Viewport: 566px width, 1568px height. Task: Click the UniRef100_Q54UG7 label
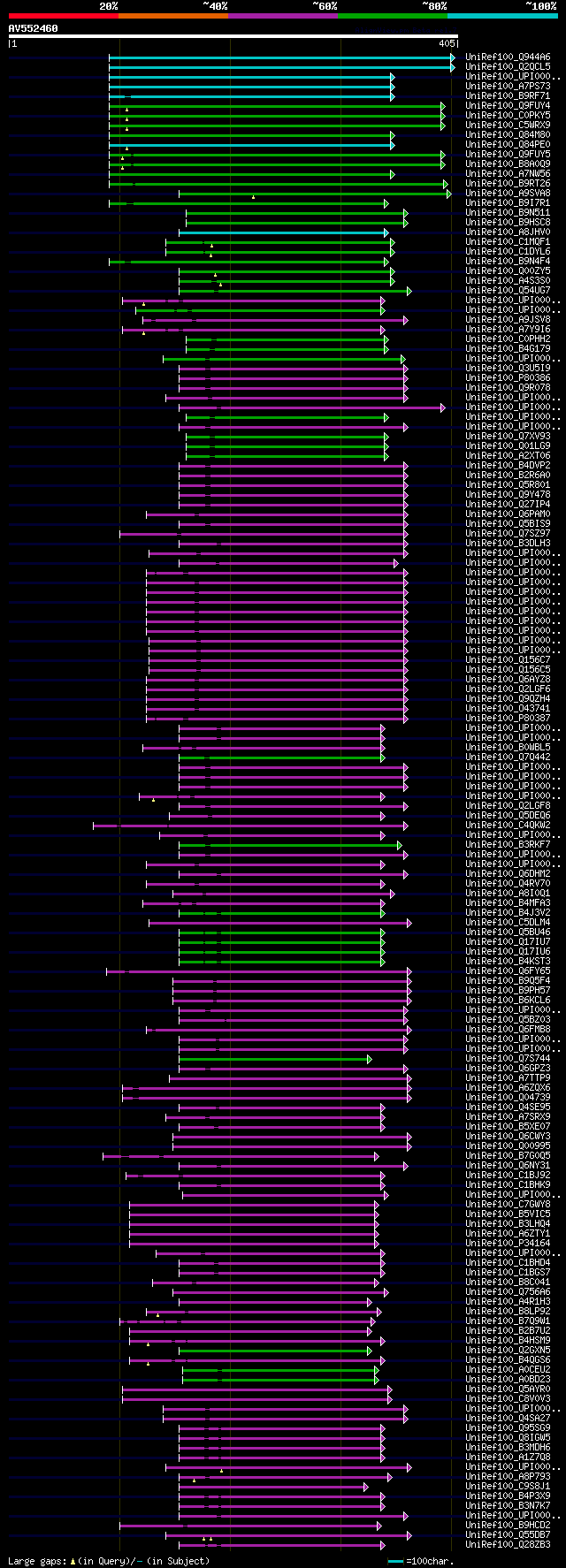(508, 291)
